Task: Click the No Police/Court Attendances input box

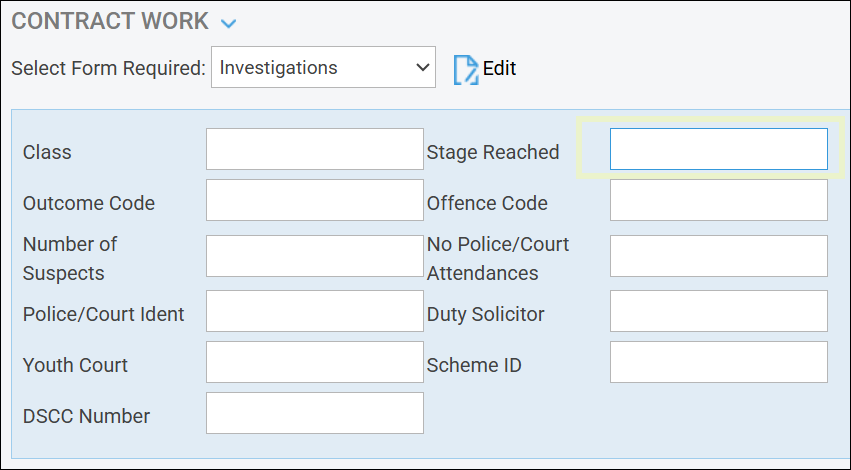Action: (x=718, y=256)
